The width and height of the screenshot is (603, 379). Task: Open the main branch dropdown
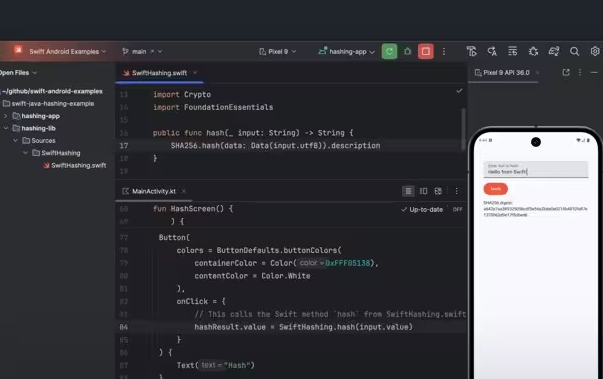click(143, 52)
